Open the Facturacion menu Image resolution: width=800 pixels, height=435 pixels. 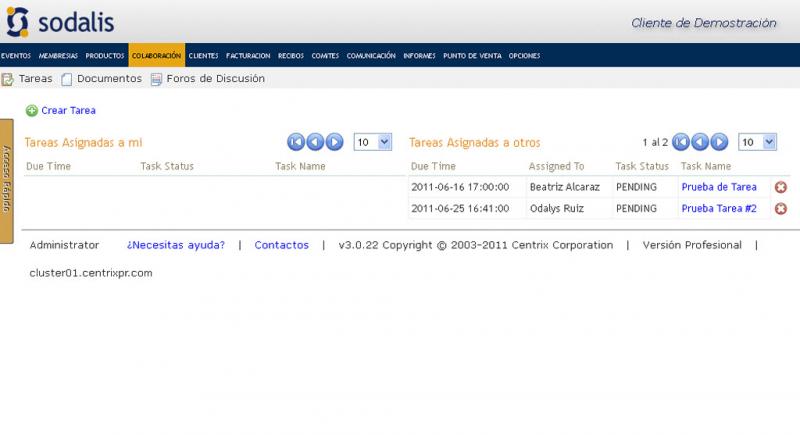point(248,56)
